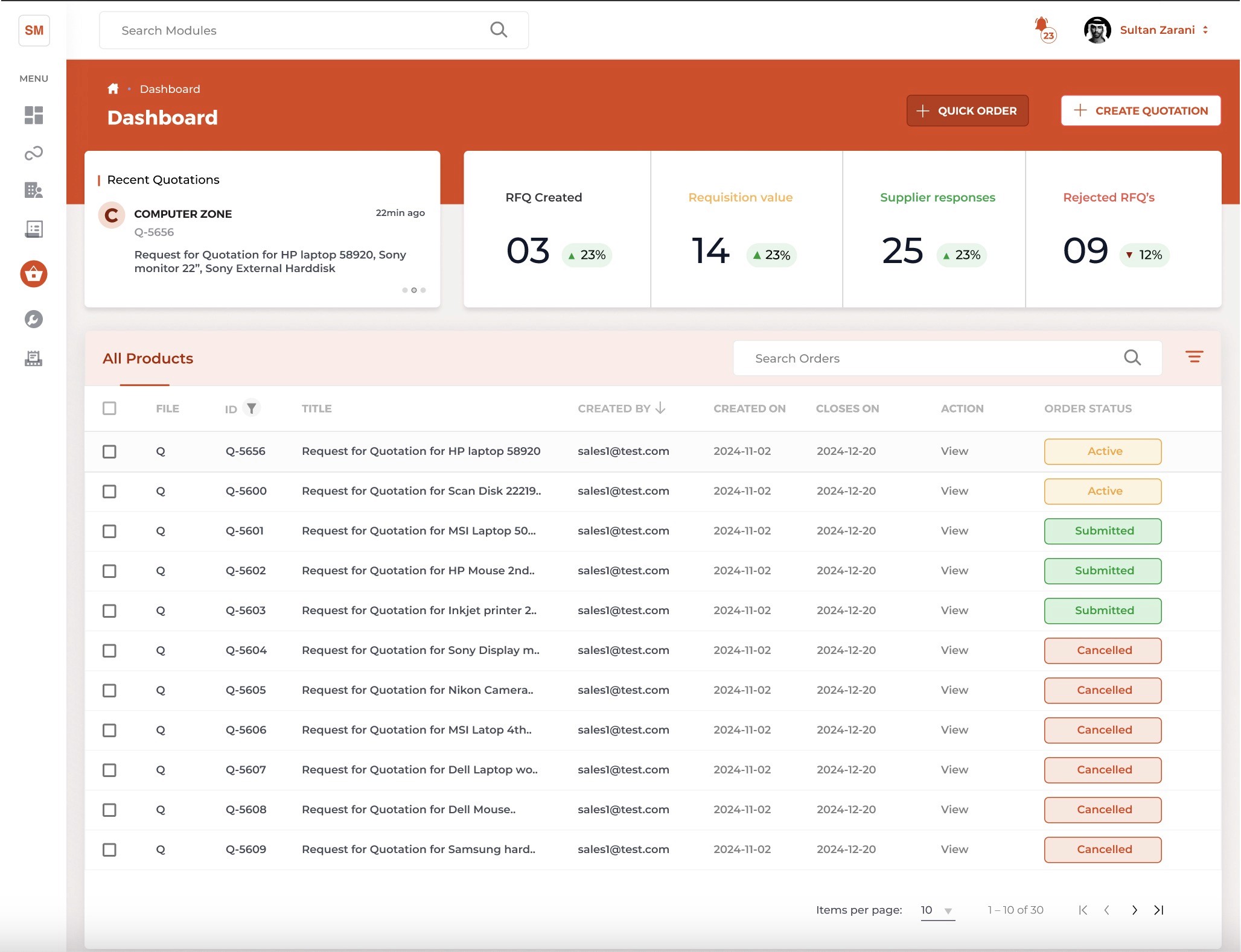Tick the select-all checkbox in table header
This screenshot has height=952, width=1241.
[109, 408]
